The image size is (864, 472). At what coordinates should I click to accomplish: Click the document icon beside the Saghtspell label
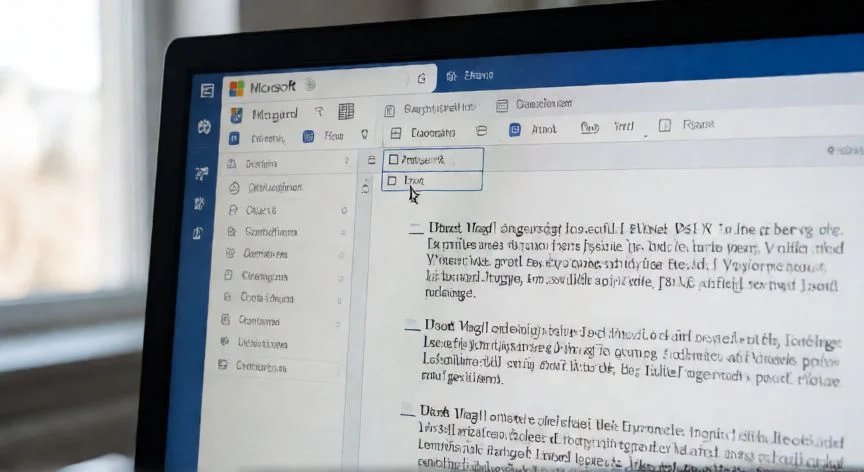[390, 111]
